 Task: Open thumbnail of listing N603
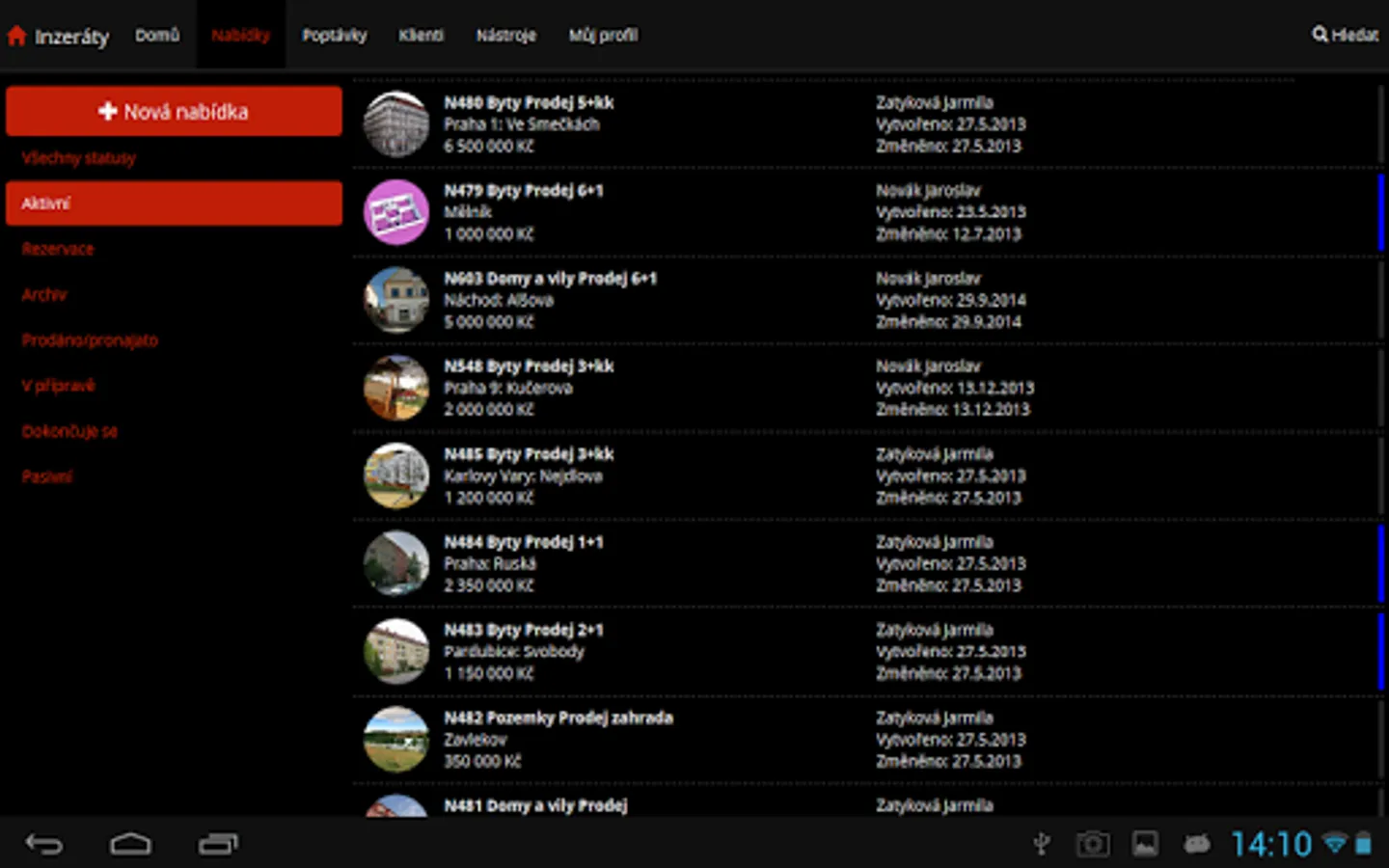point(396,300)
